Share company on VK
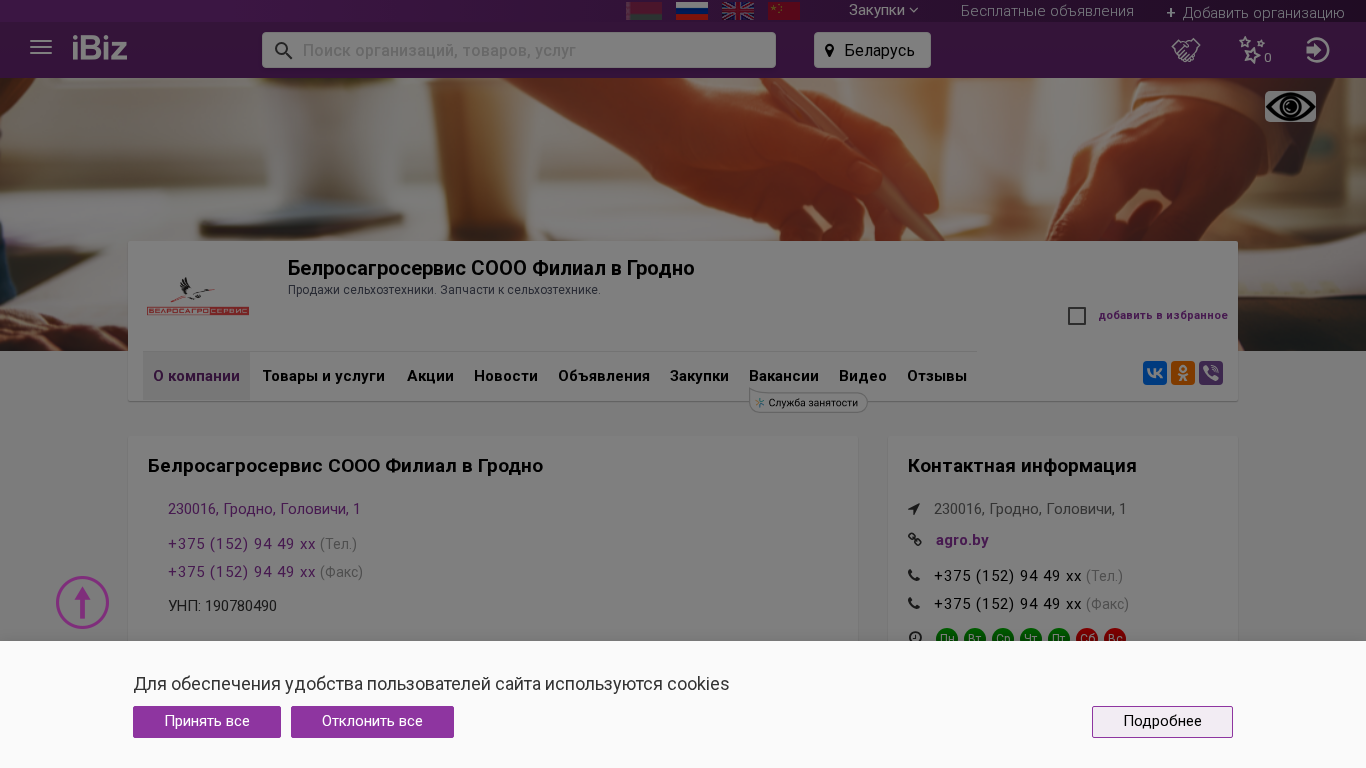Viewport: 1366px width, 768px height. [1155, 374]
